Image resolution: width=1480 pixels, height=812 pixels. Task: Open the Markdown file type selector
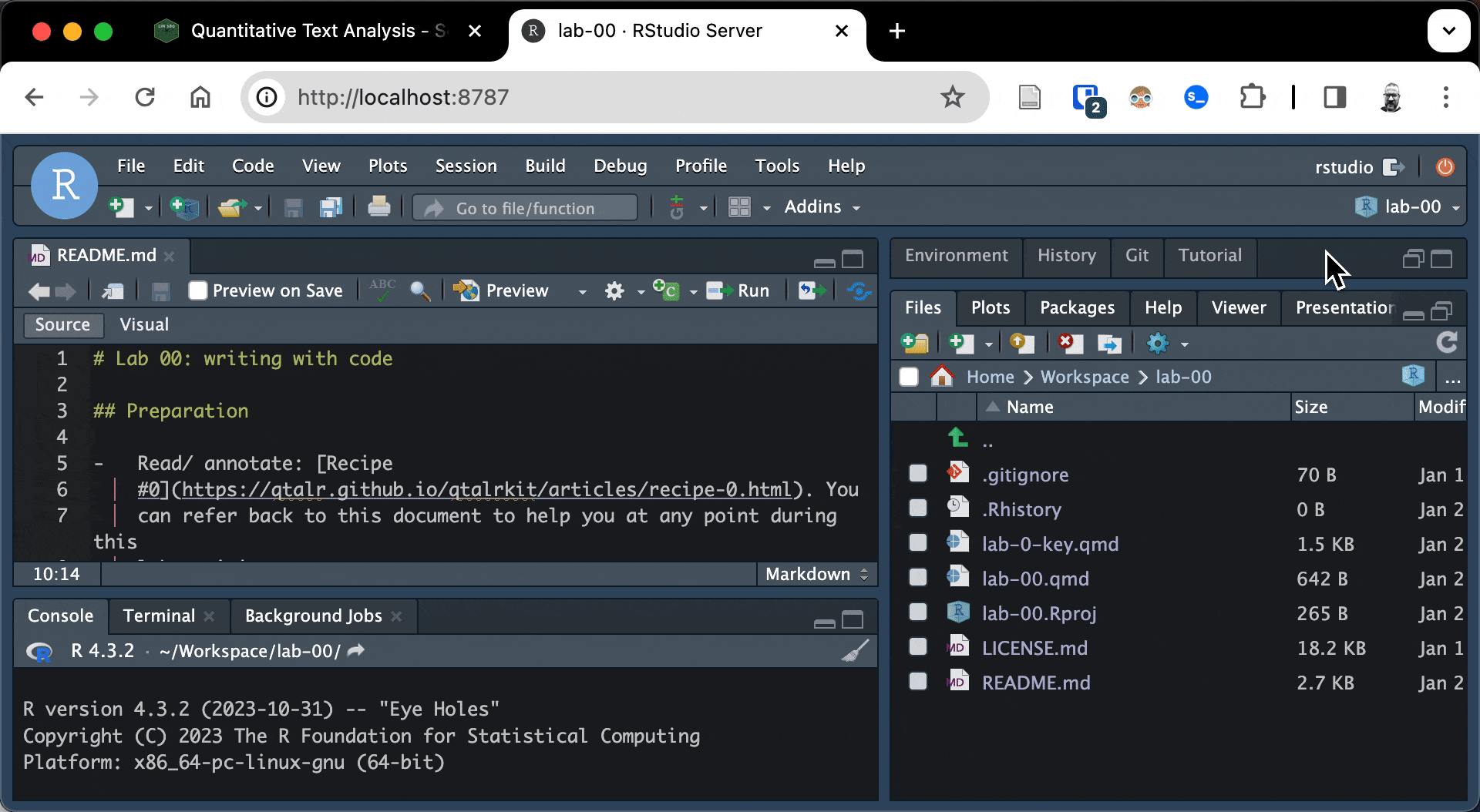pyautogui.click(x=816, y=574)
